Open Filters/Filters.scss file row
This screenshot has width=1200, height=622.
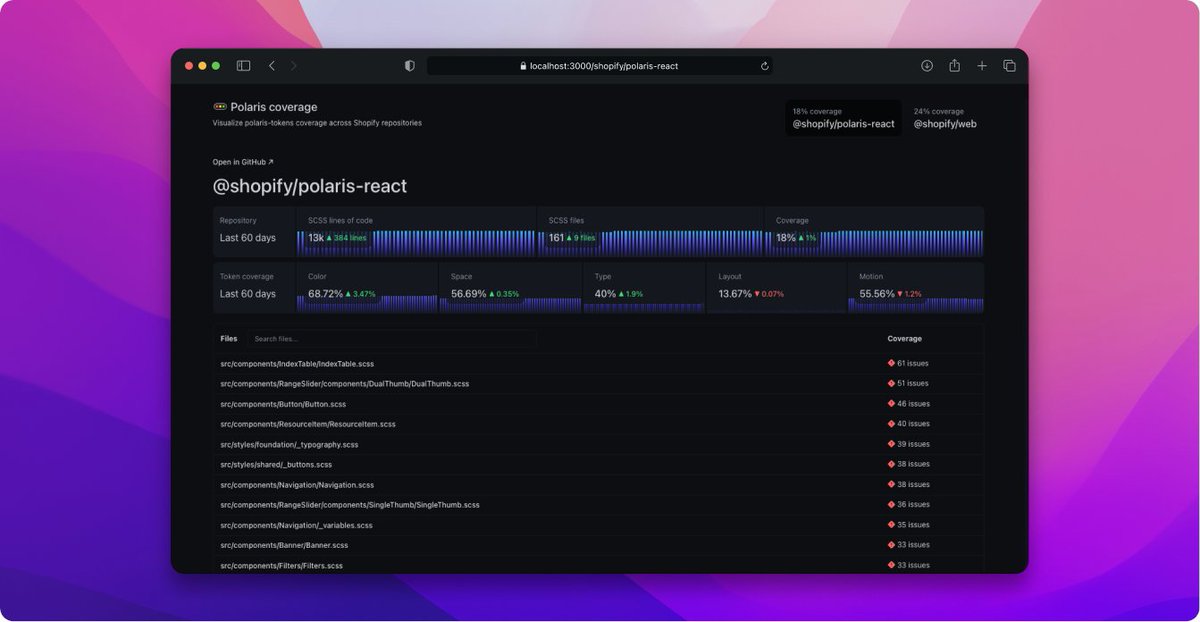click(598, 565)
